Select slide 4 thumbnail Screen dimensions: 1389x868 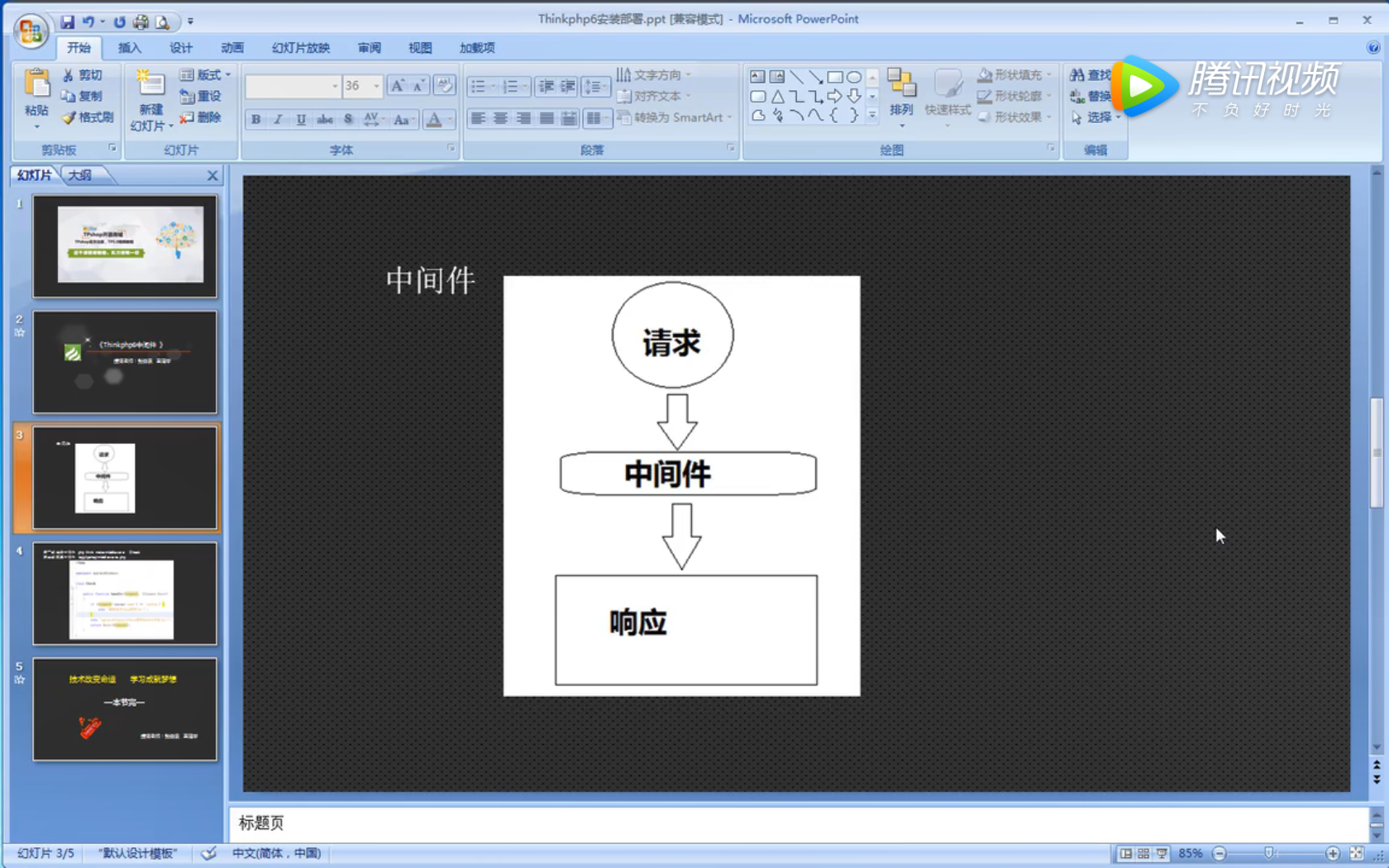(x=125, y=594)
